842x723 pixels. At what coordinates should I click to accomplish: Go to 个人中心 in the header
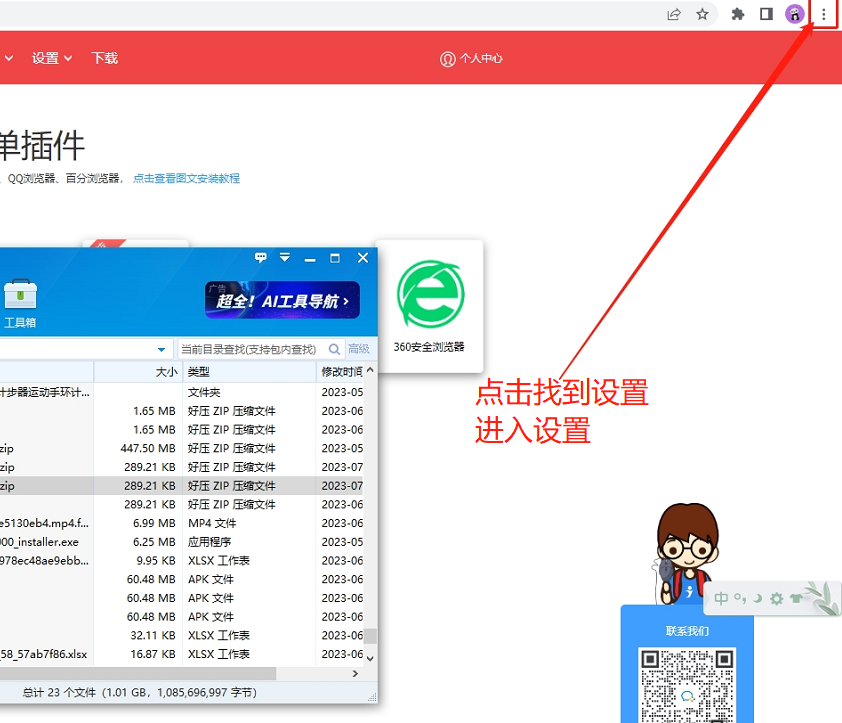[x=472, y=59]
